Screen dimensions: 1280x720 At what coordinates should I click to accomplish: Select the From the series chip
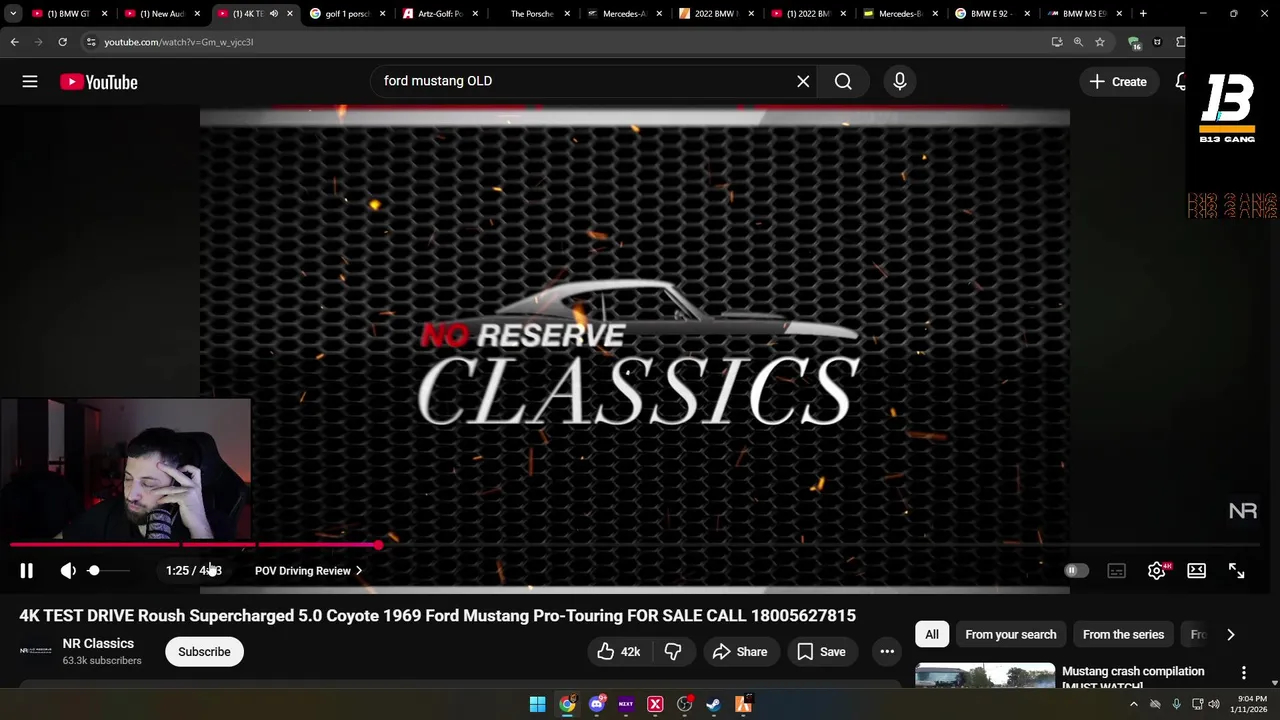(1123, 635)
